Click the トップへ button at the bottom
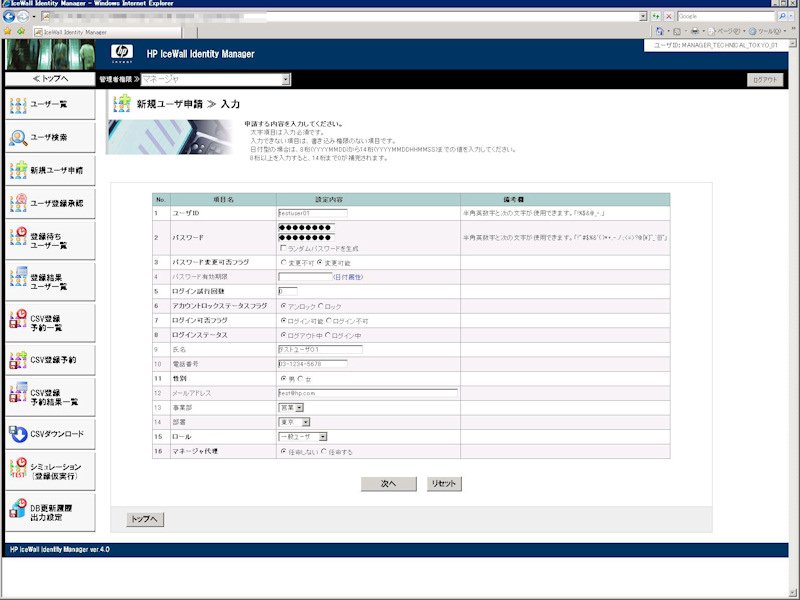800x600 pixels. click(x=145, y=519)
